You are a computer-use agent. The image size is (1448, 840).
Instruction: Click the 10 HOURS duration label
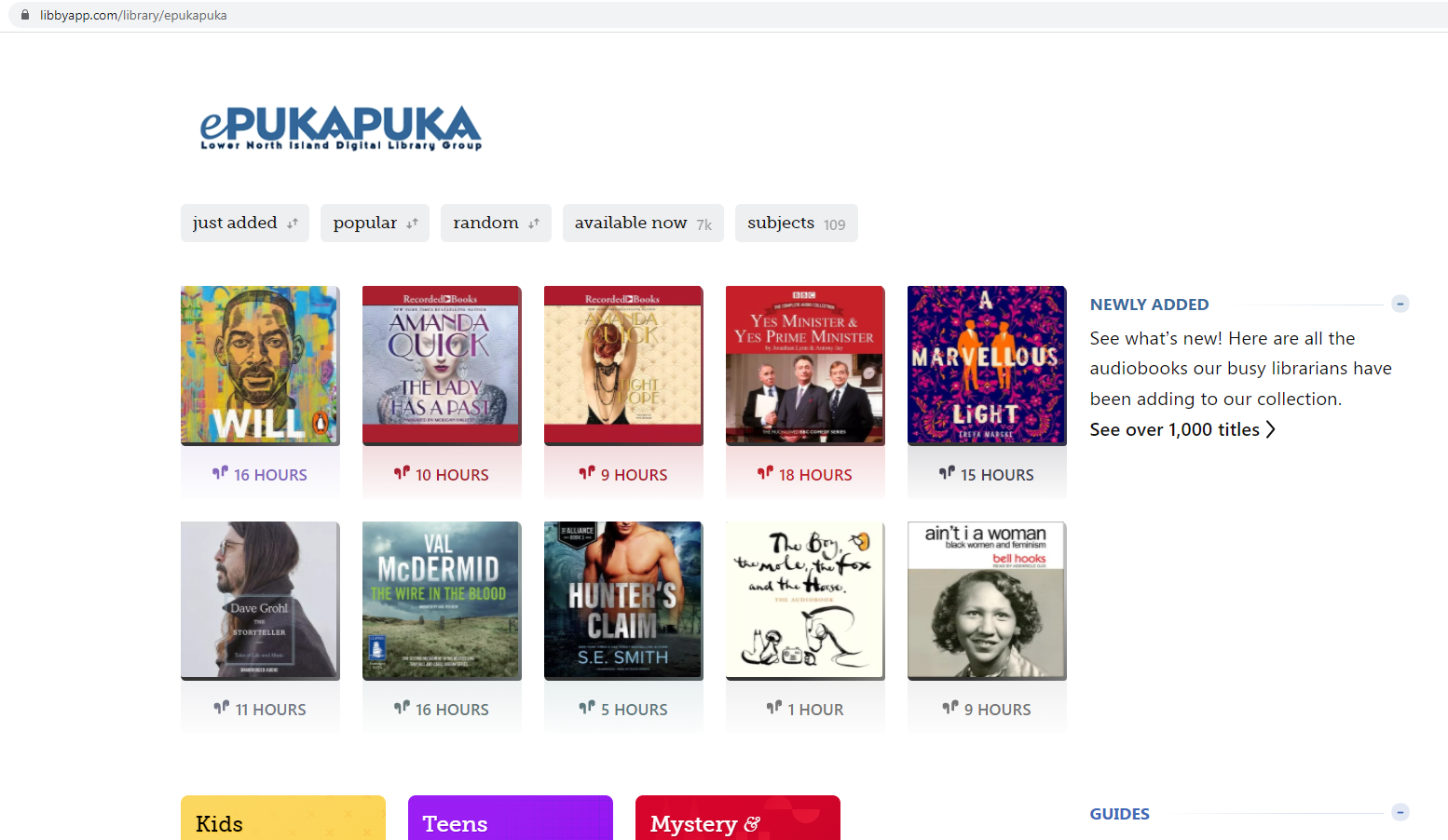(x=452, y=475)
